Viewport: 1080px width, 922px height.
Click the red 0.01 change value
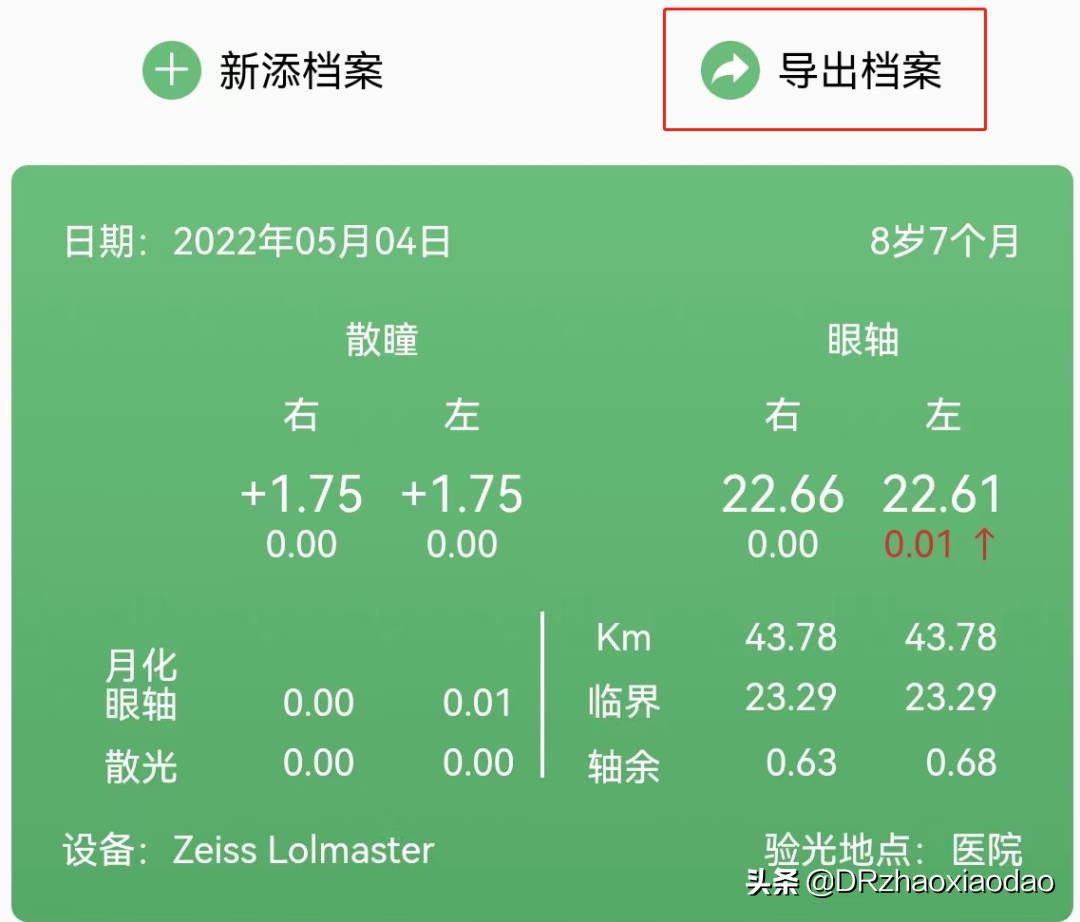(919, 544)
